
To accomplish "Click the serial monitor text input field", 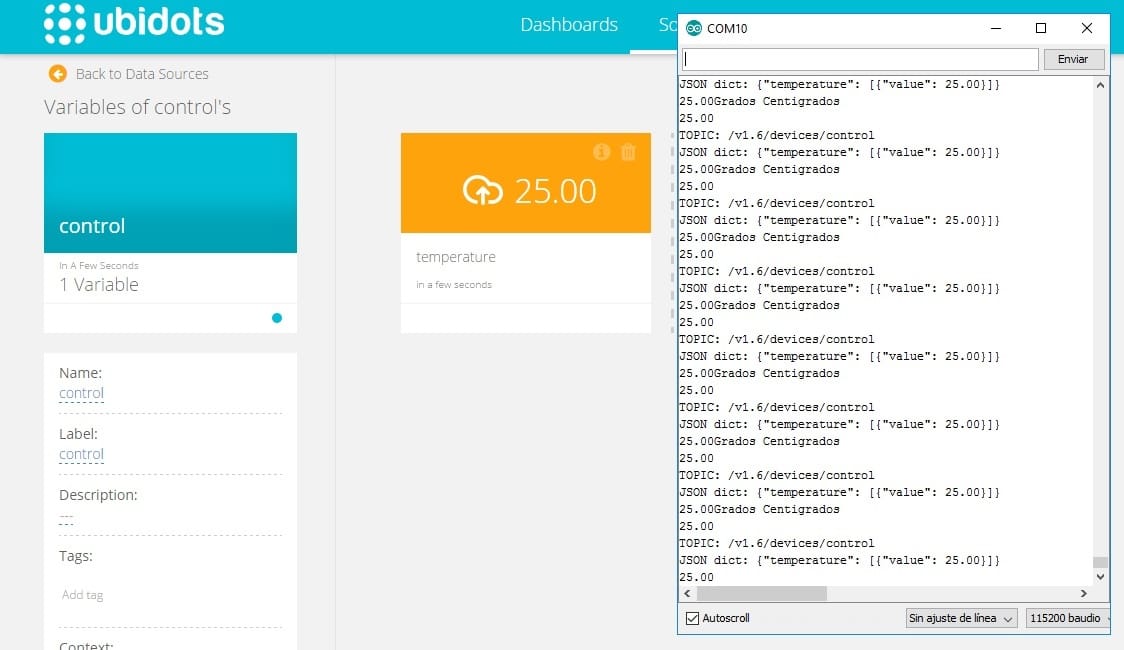I will click(x=860, y=59).
